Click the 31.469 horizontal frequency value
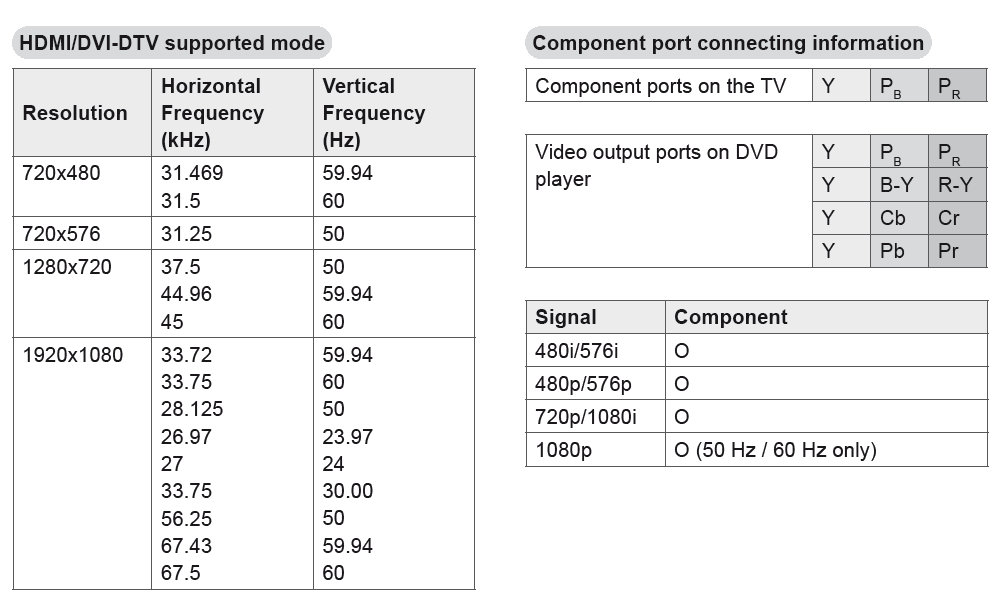Screen dimensions: 1002x605 [192, 173]
